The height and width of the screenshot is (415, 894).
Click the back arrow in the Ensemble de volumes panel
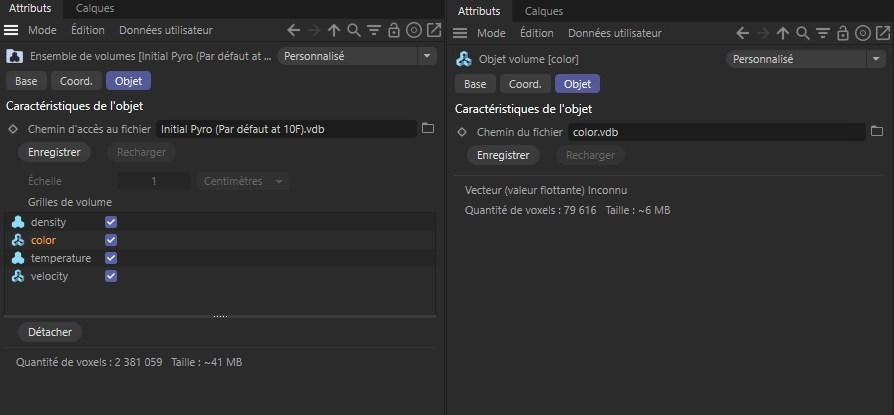[293, 32]
